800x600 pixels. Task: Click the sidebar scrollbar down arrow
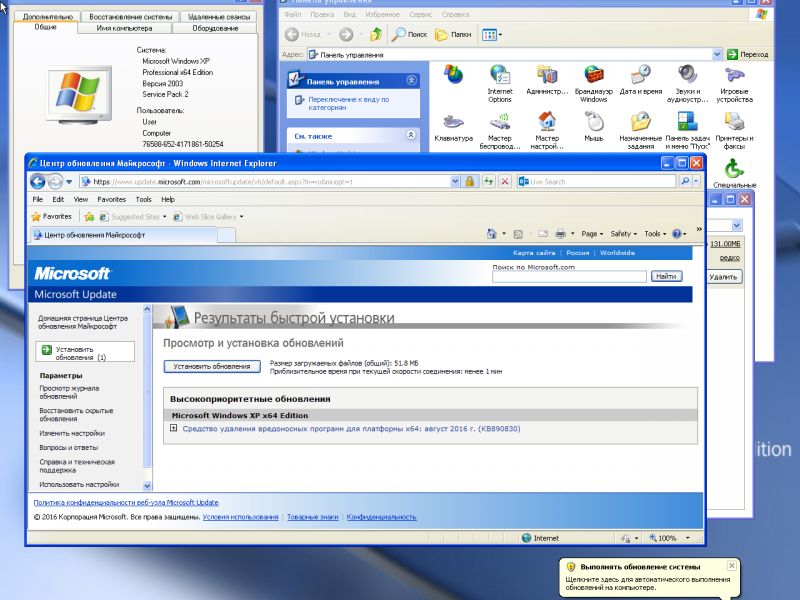tap(147, 485)
